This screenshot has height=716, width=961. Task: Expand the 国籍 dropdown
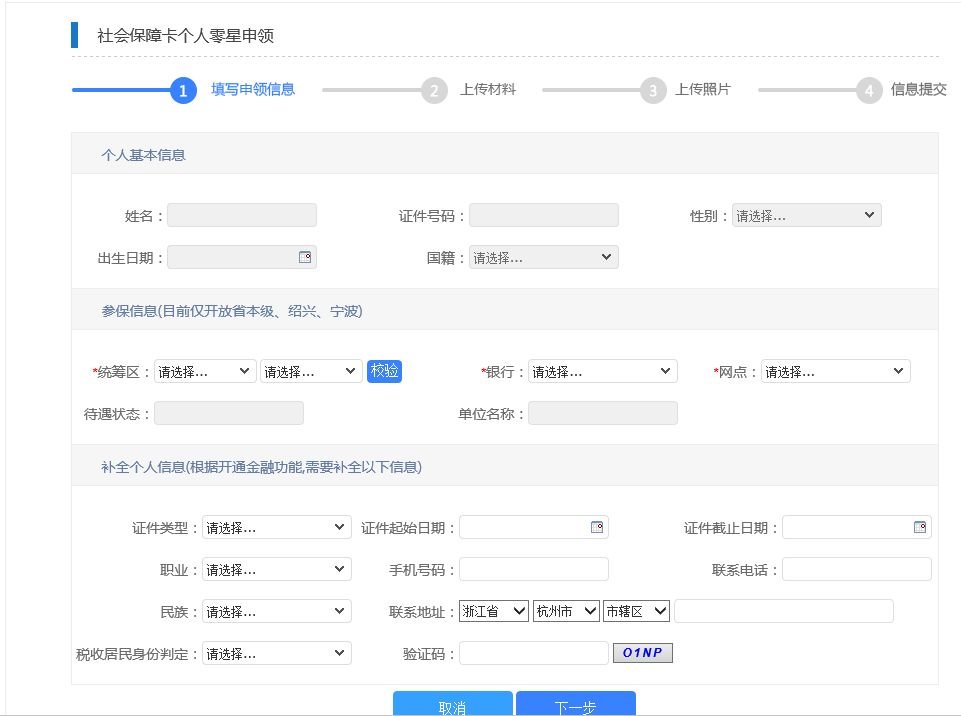543,257
